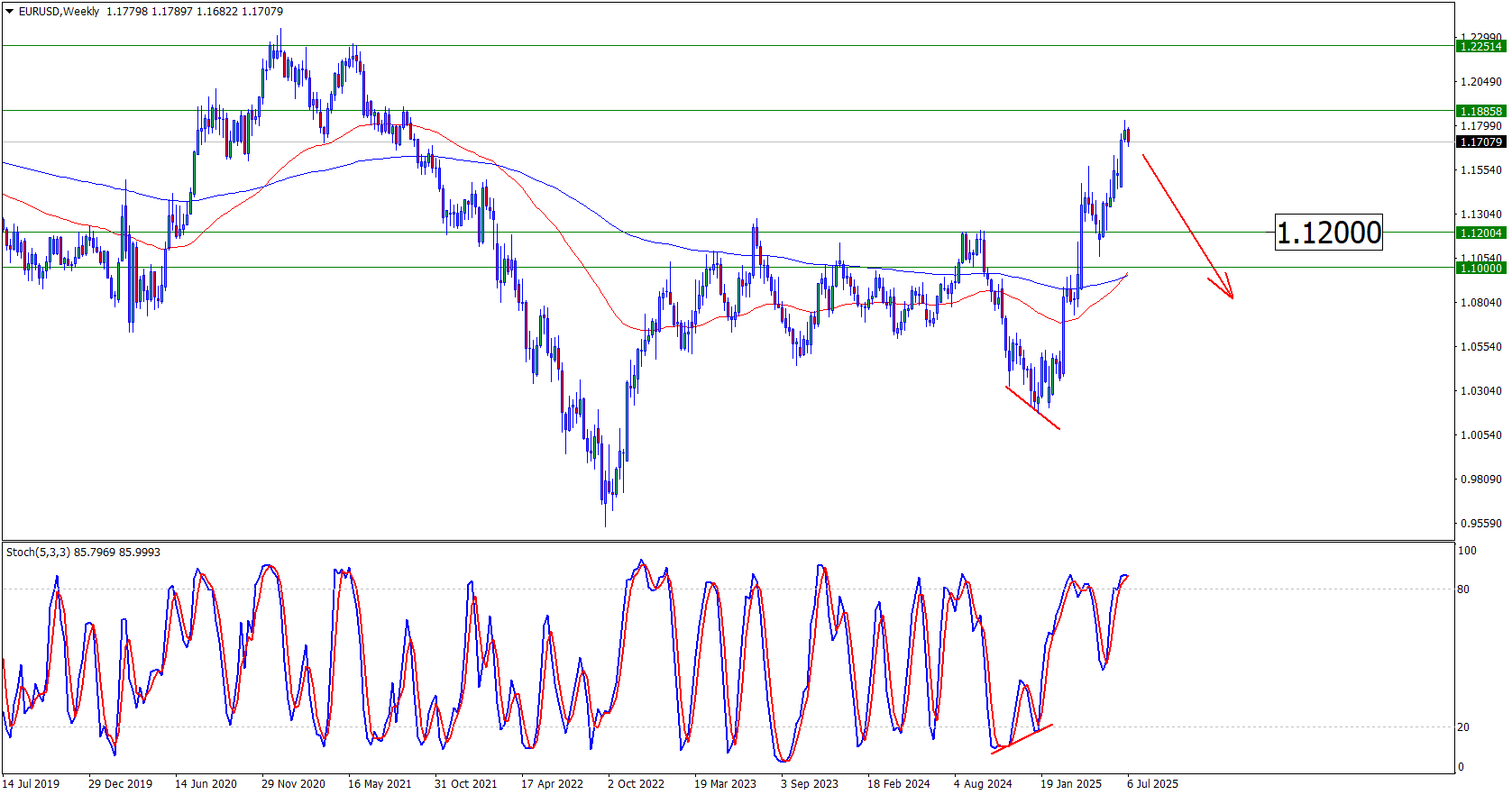Click the 14 Jul 2019 date label
1512x795 pixels.
point(32,783)
